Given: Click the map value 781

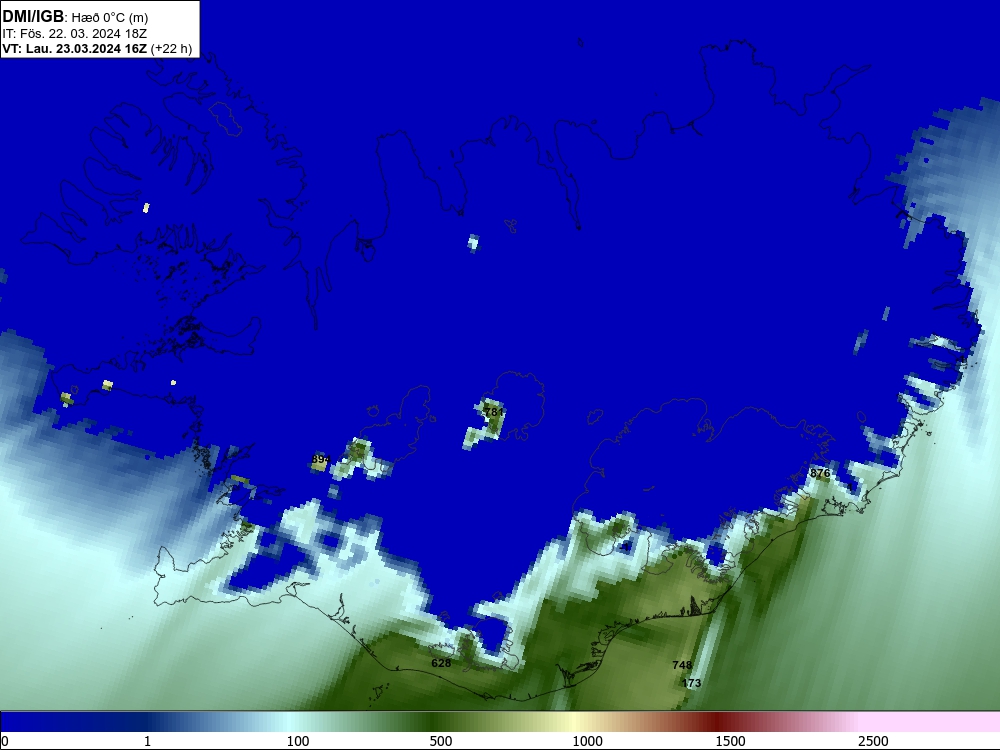Looking at the screenshot, I should pos(494,412).
